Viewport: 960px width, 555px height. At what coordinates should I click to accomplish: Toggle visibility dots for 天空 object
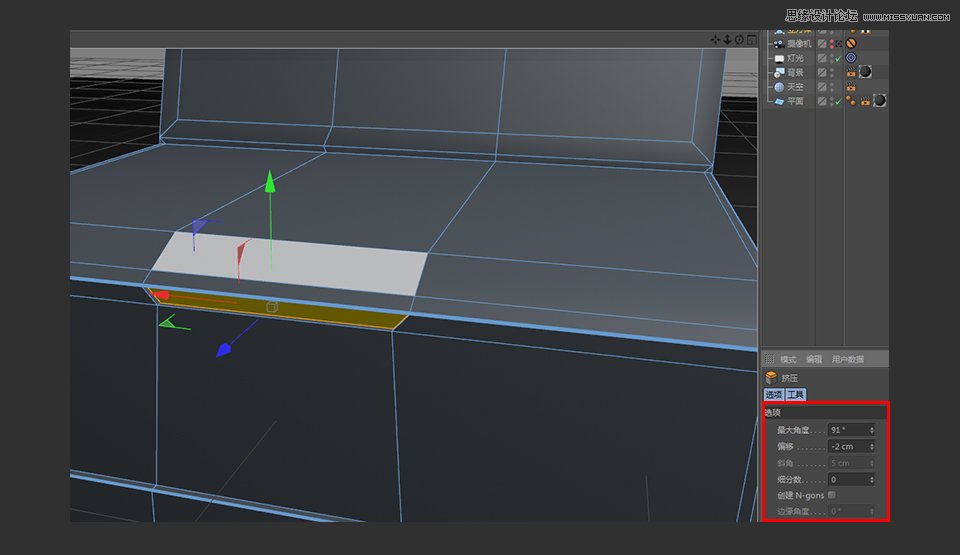[x=831, y=87]
